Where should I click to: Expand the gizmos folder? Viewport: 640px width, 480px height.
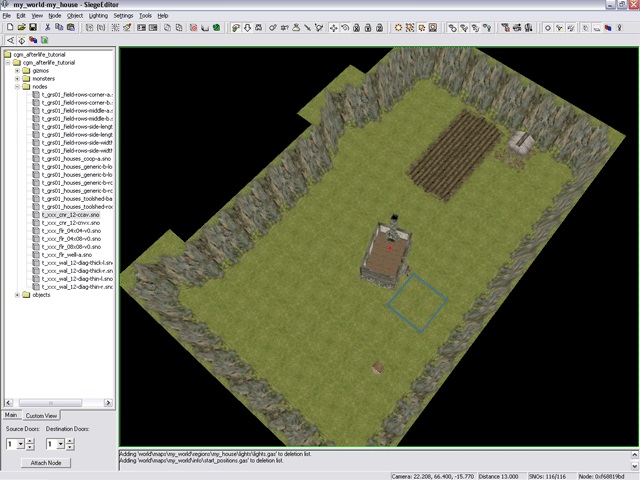tap(17, 71)
